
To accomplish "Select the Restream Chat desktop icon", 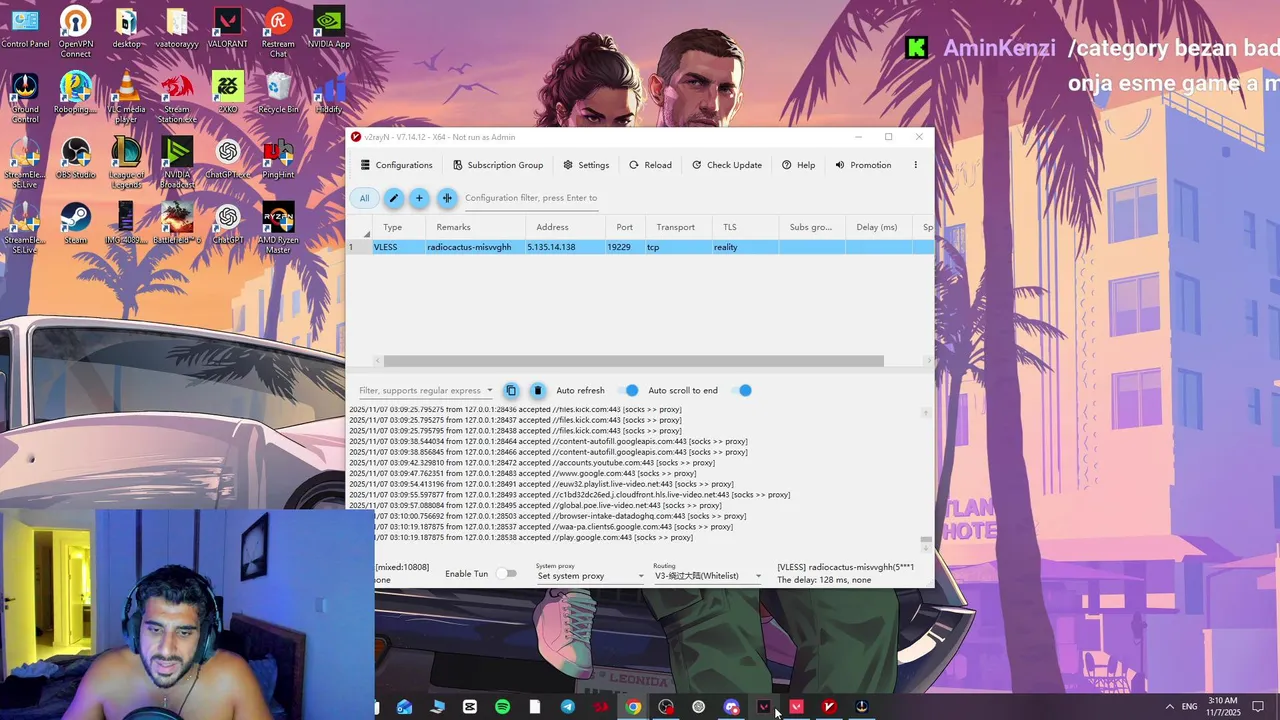I will coord(278,33).
